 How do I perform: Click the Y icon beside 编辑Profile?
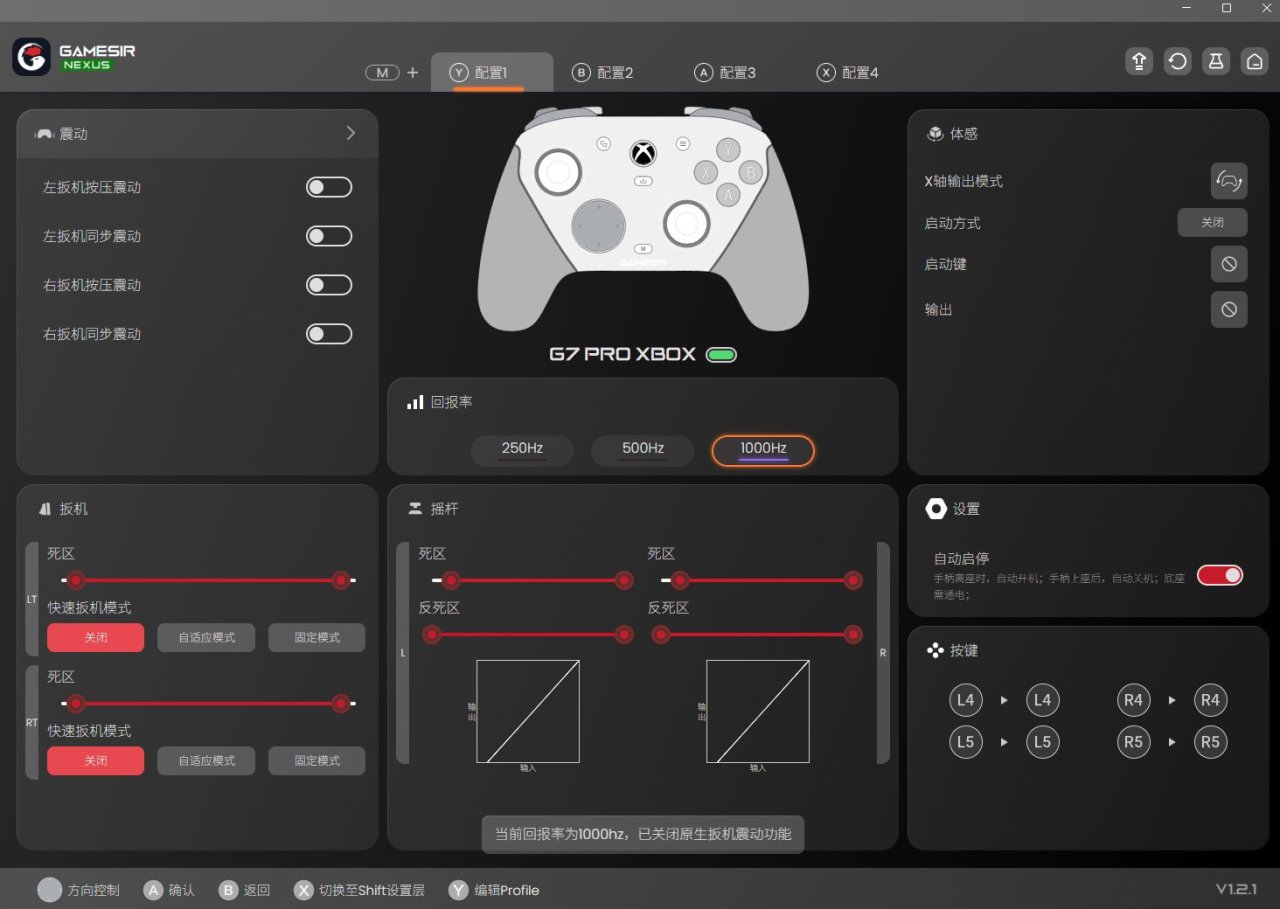pos(458,890)
